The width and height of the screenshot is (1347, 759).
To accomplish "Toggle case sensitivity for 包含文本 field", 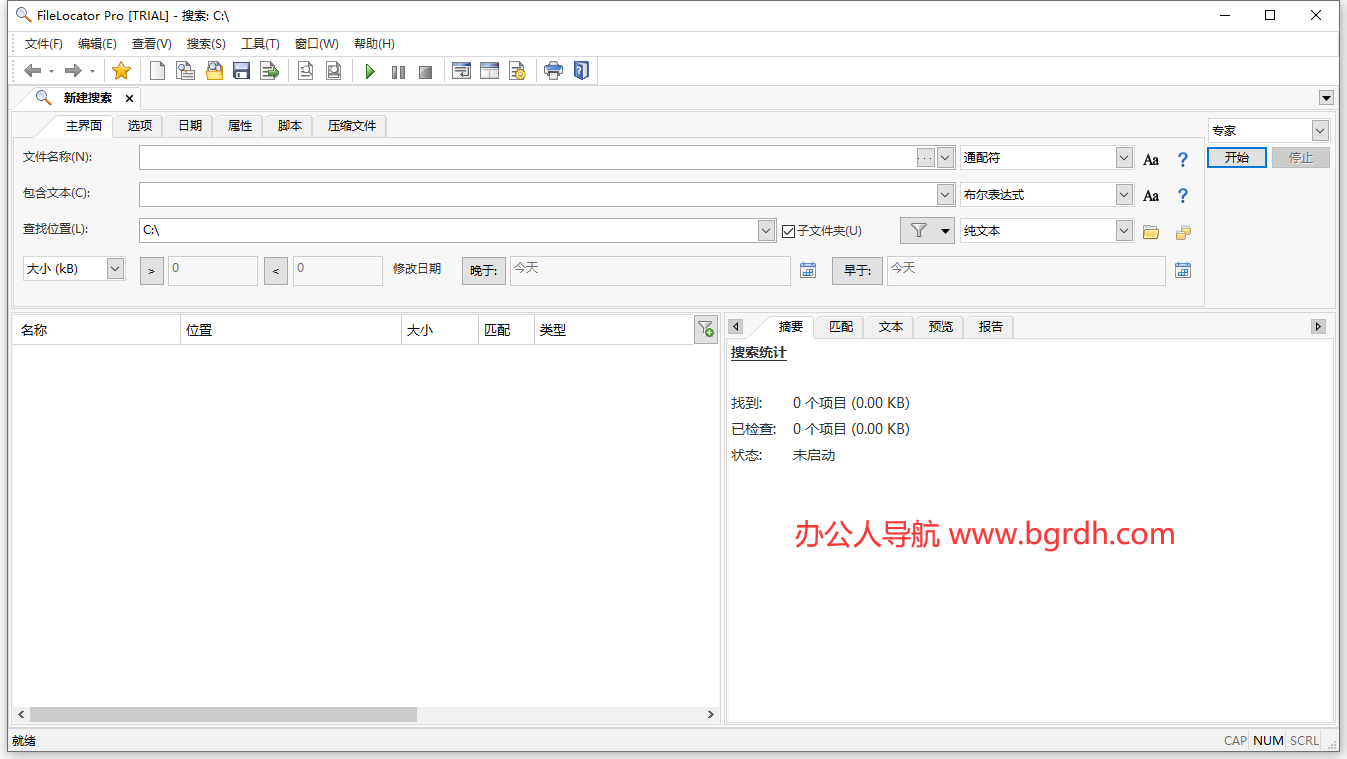I will pyautogui.click(x=1151, y=195).
